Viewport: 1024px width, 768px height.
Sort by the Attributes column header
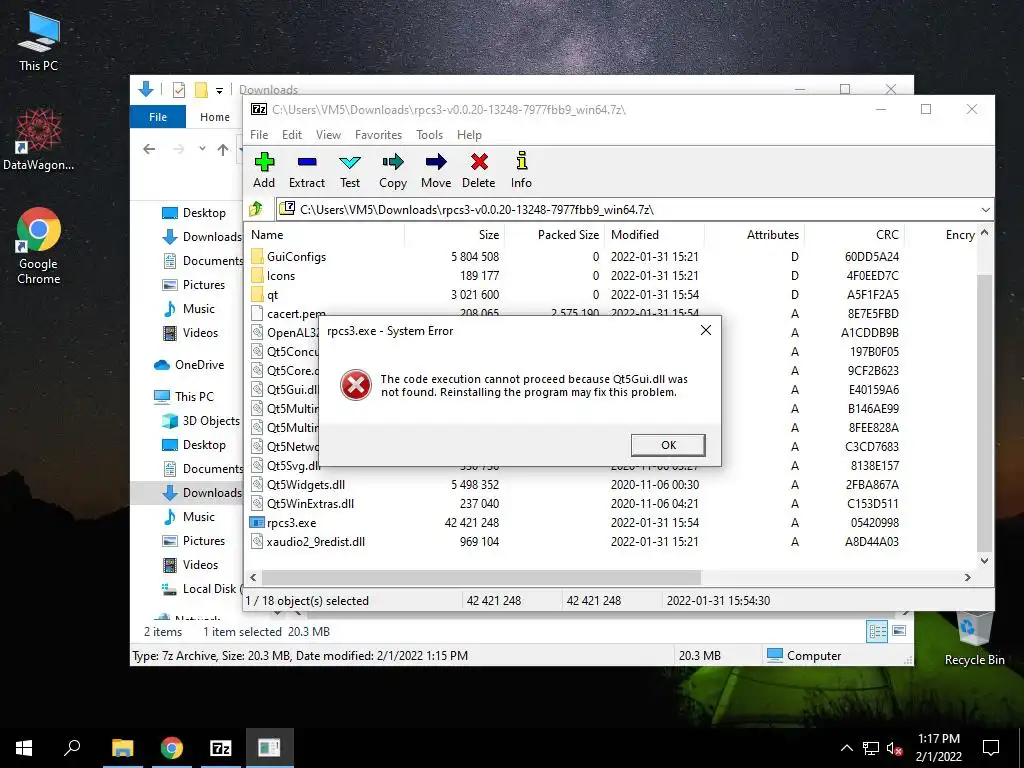click(x=754, y=234)
